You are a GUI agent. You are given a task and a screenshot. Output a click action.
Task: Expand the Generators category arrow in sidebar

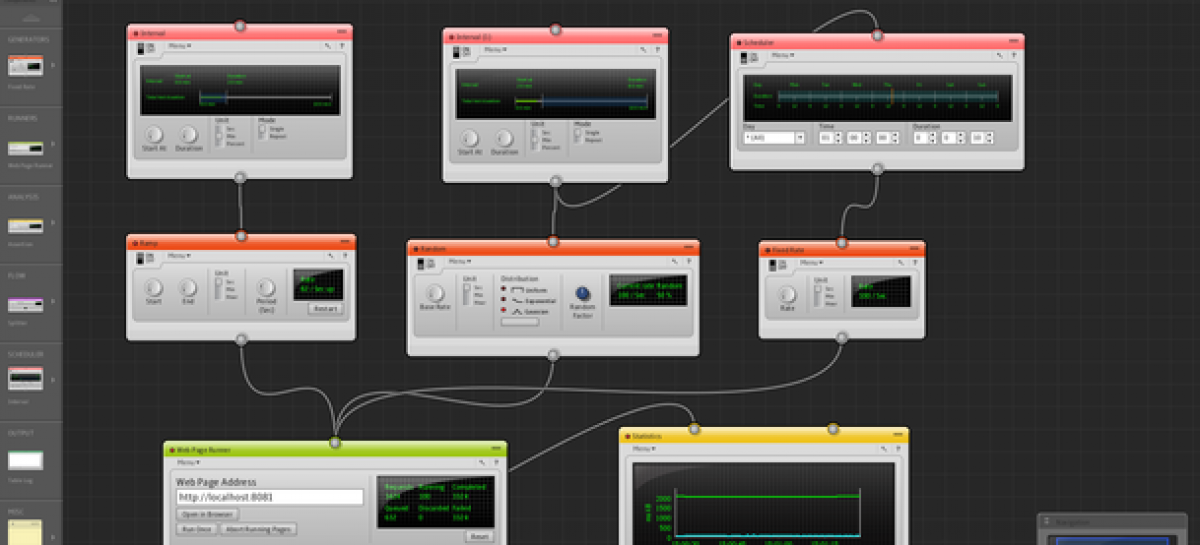pyautogui.click(x=53, y=66)
